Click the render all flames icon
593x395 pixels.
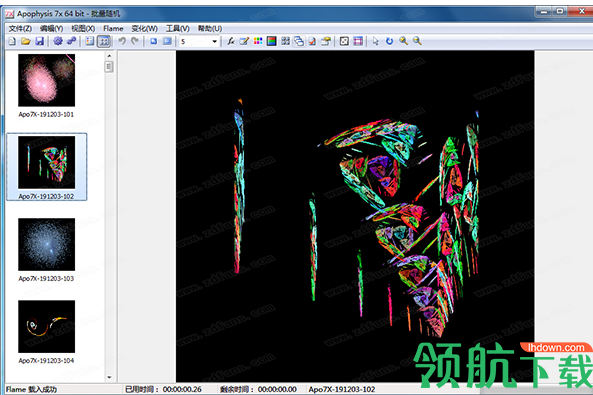click(x=71, y=41)
